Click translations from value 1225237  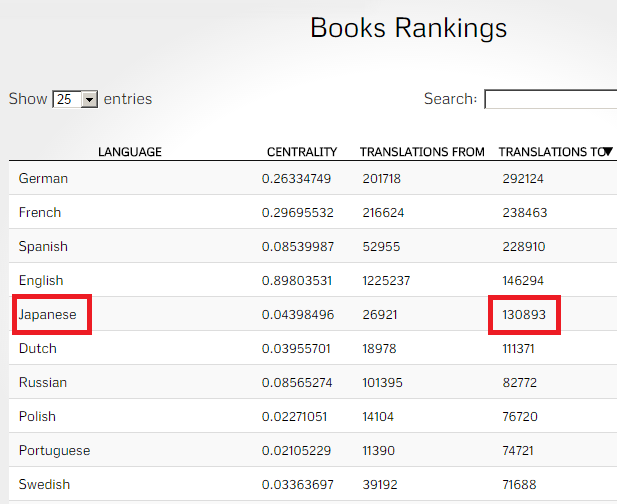pos(386,281)
